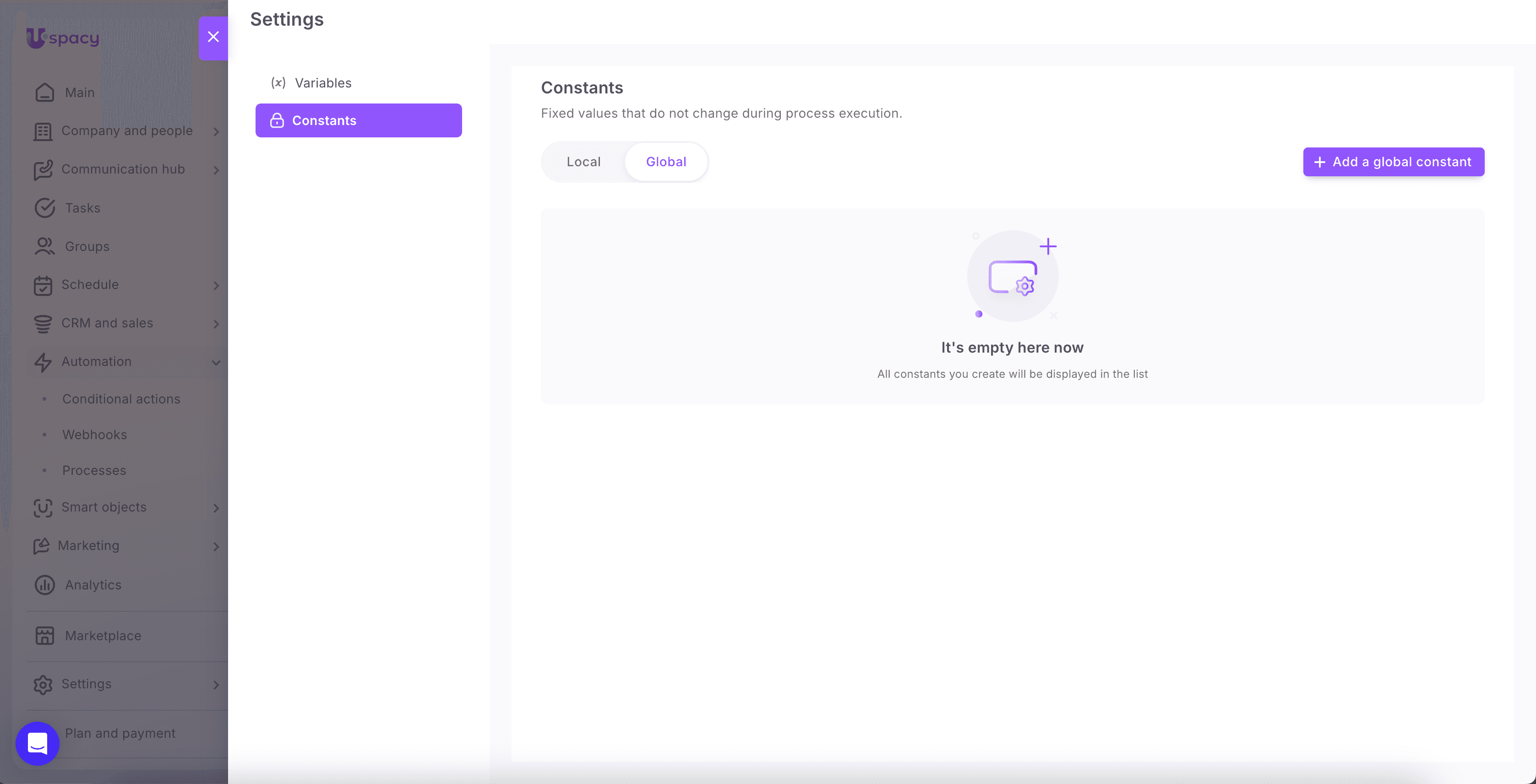The height and width of the screenshot is (784, 1536).
Task: Open the Marketplace menu label
Action: coord(103,636)
